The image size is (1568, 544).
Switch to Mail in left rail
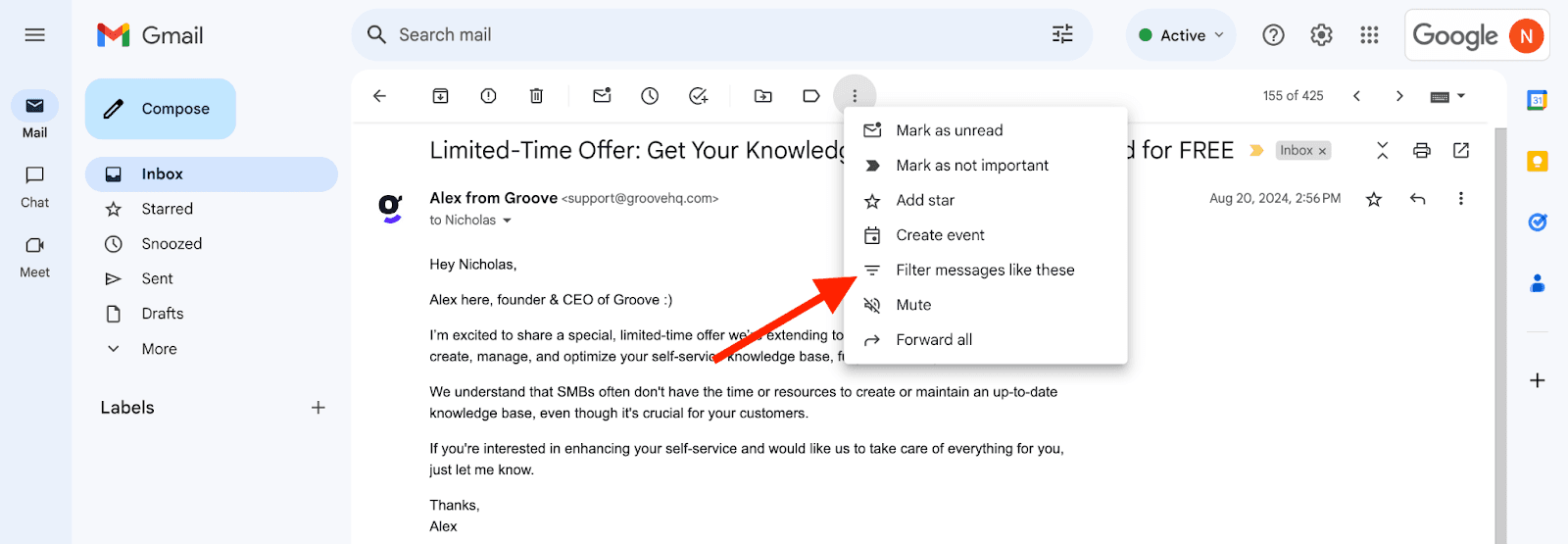click(x=35, y=116)
